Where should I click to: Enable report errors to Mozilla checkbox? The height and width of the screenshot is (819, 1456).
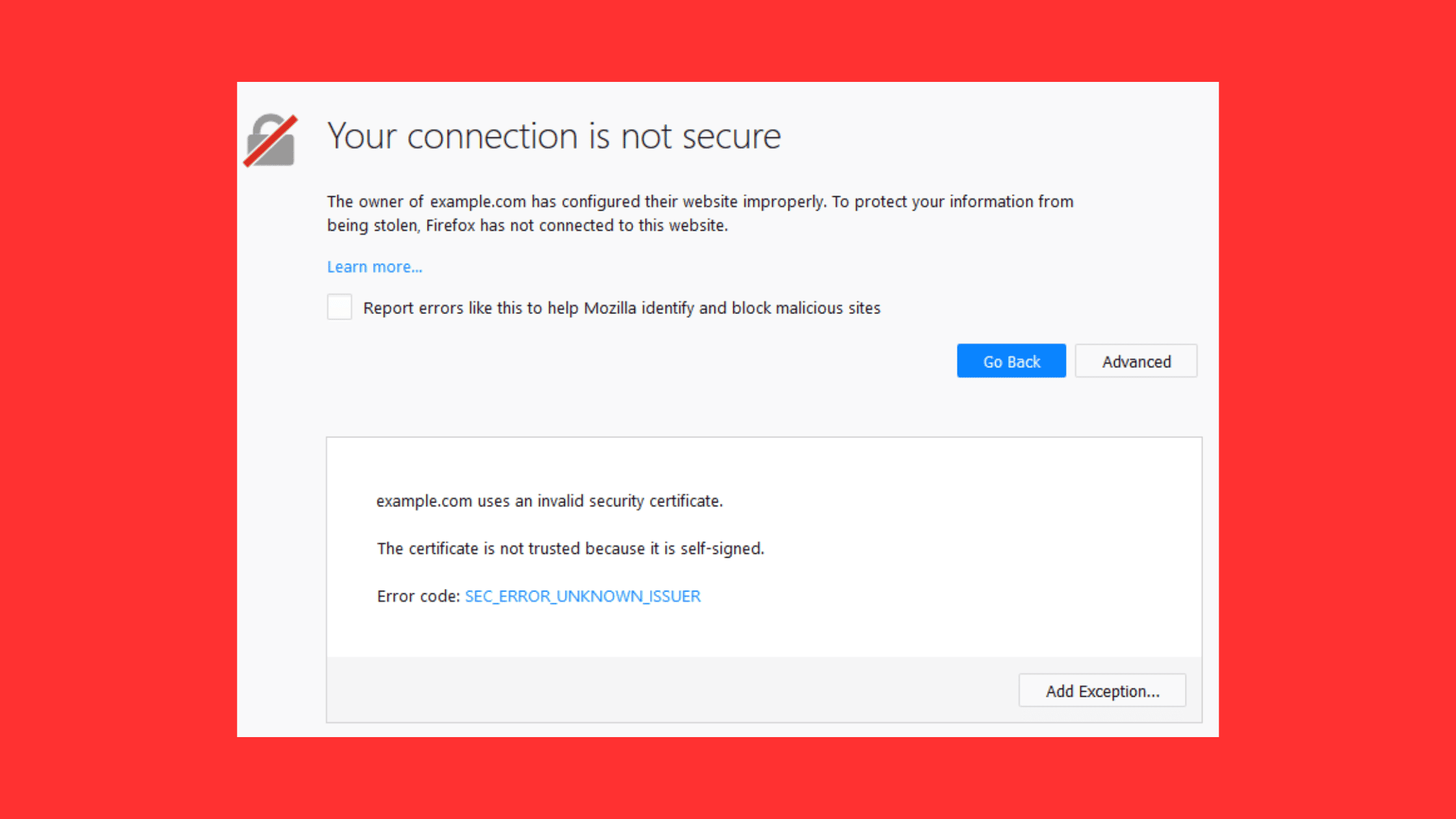[x=340, y=307]
